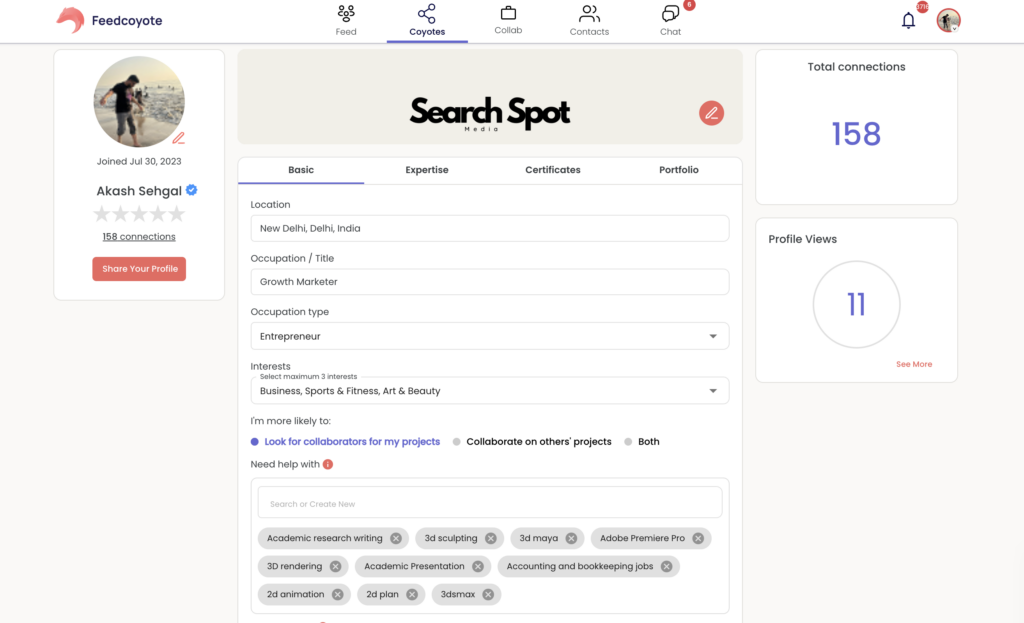
Task: Open the Interests dropdown
Action: [713, 391]
